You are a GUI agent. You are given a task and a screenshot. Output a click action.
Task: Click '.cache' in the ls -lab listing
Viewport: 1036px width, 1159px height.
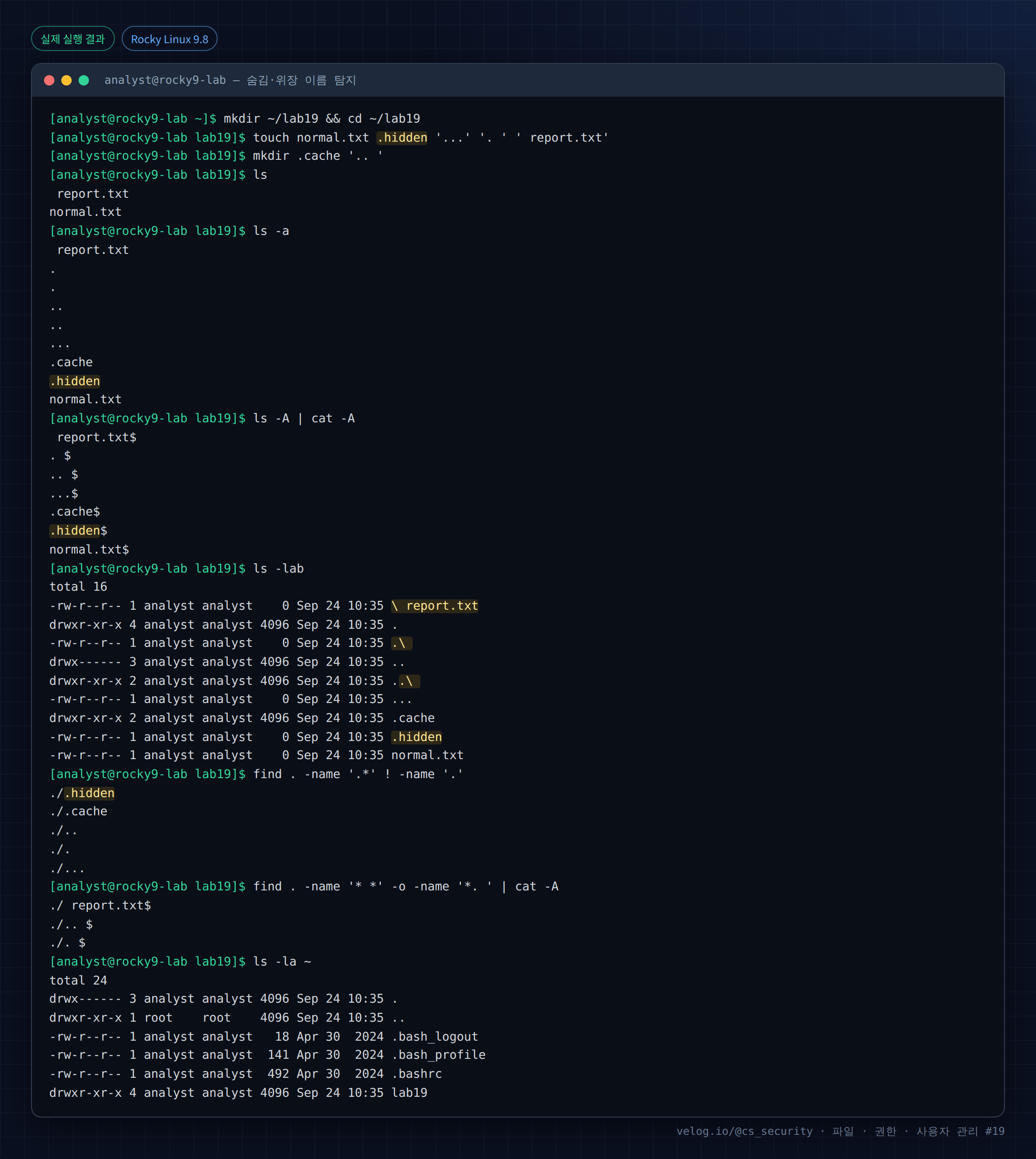pos(413,718)
